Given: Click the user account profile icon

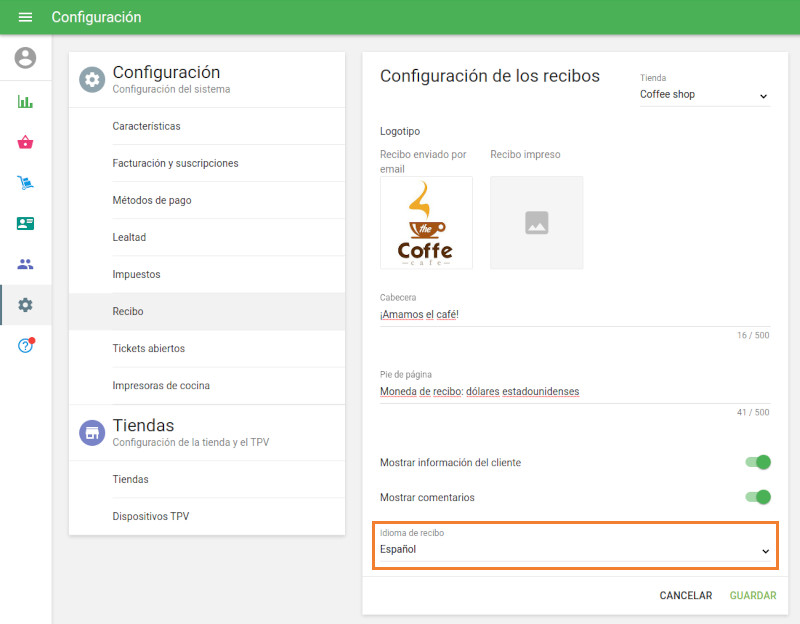Looking at the screenshot, I should [x=25, y=58].
